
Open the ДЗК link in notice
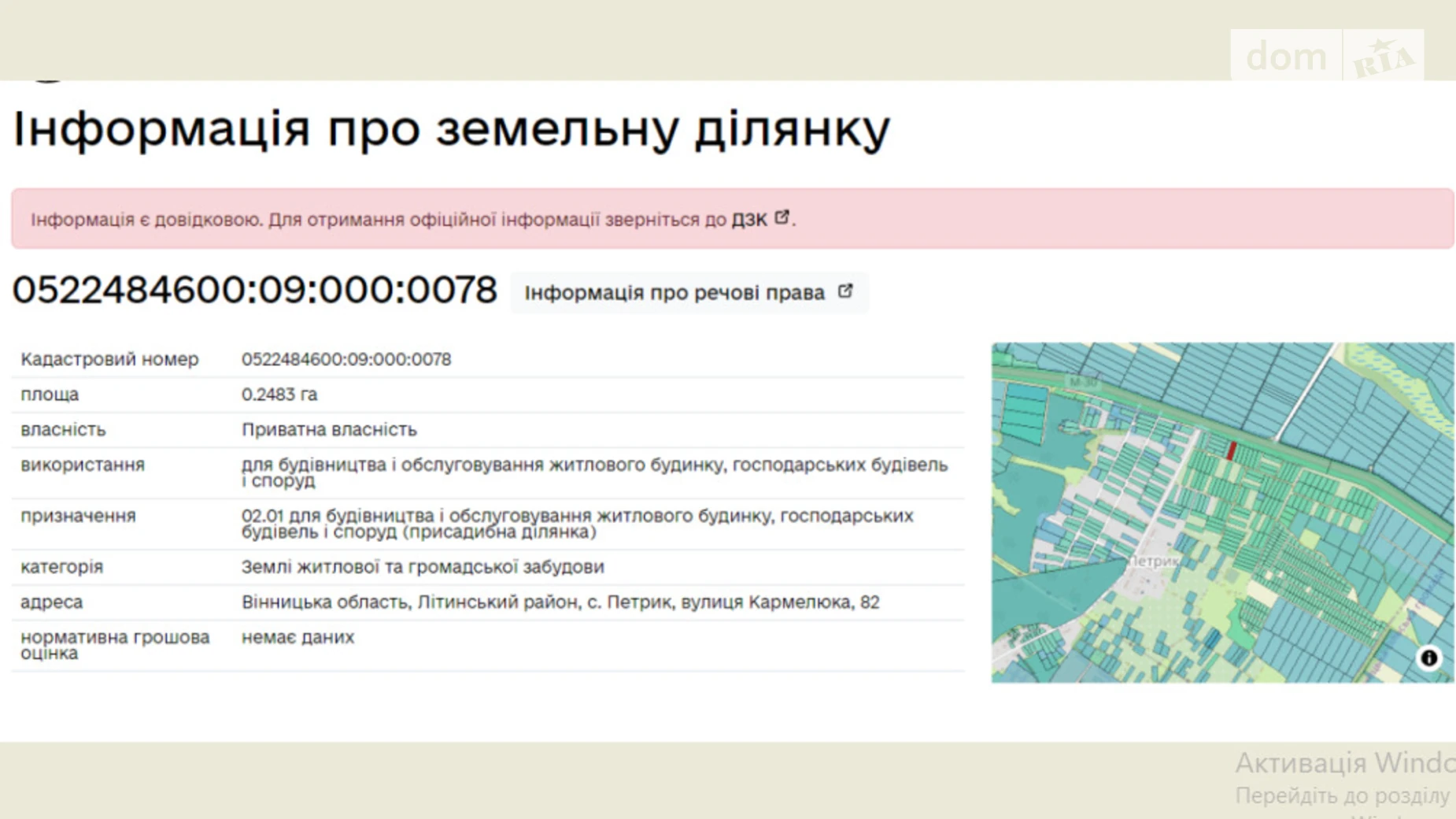click(x=748, y=220)
